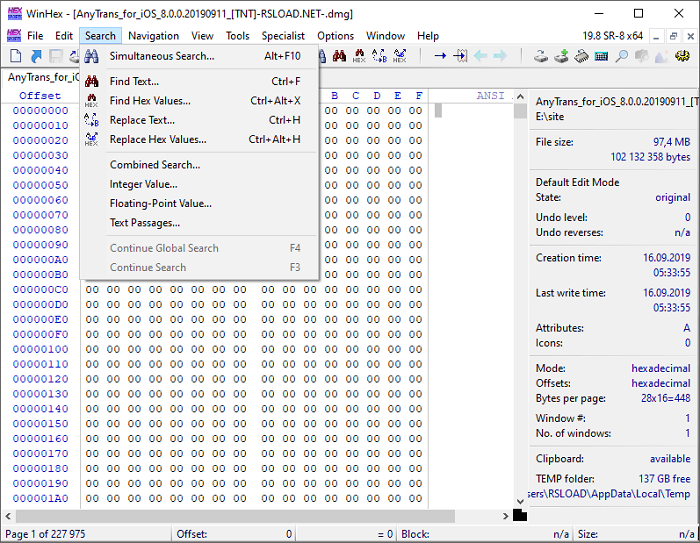The image size is (700, 543).
Task: Select Replace Hex Values menu entry
Action: [157, 139]
